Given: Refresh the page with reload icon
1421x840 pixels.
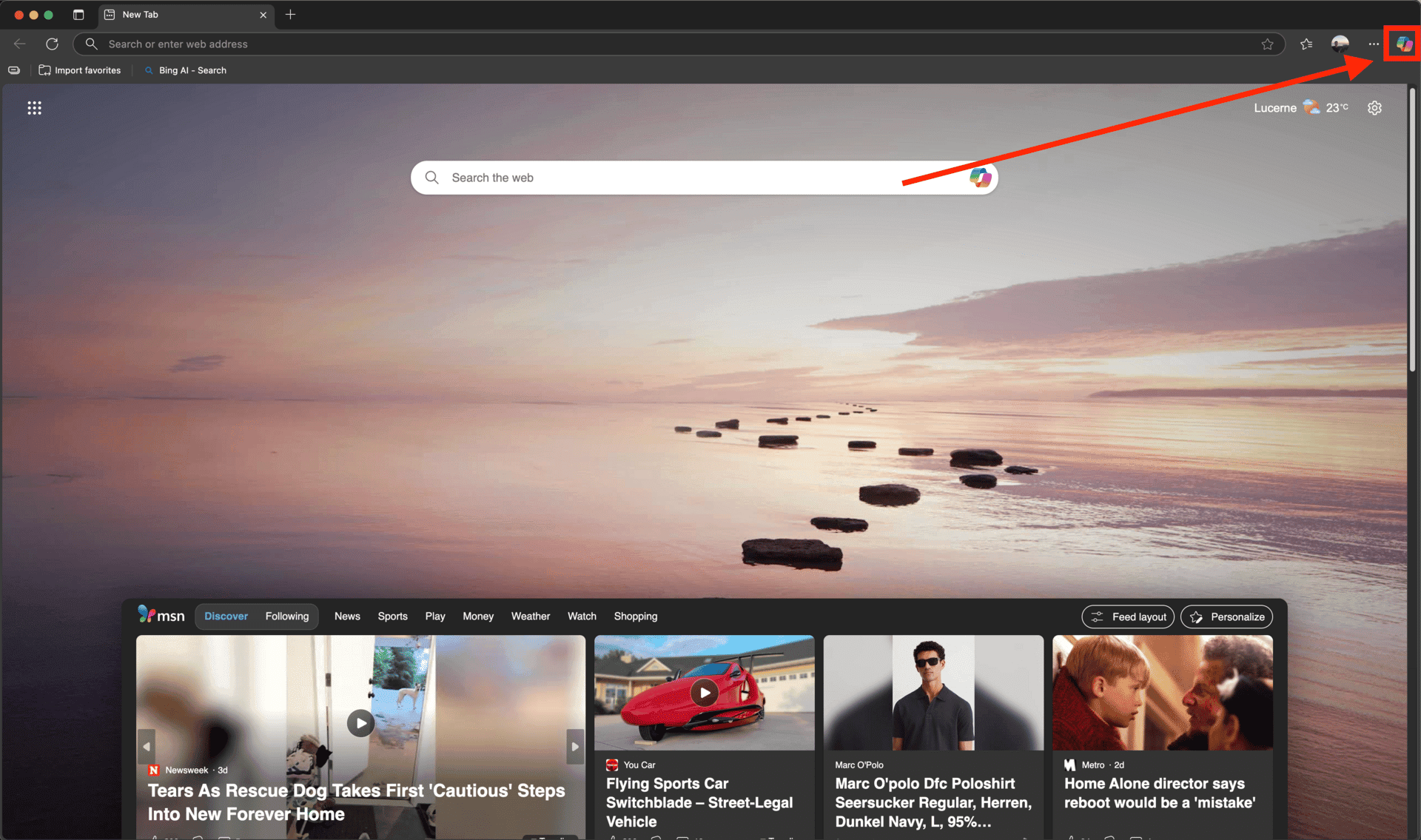Looking at the screenshot, I should 52,44.
